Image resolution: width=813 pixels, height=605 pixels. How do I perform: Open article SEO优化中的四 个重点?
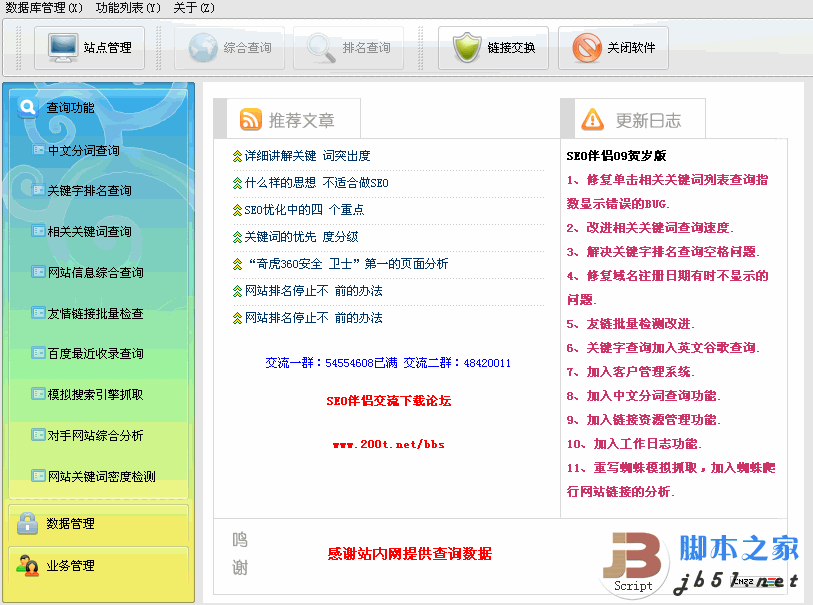(304, 210)
